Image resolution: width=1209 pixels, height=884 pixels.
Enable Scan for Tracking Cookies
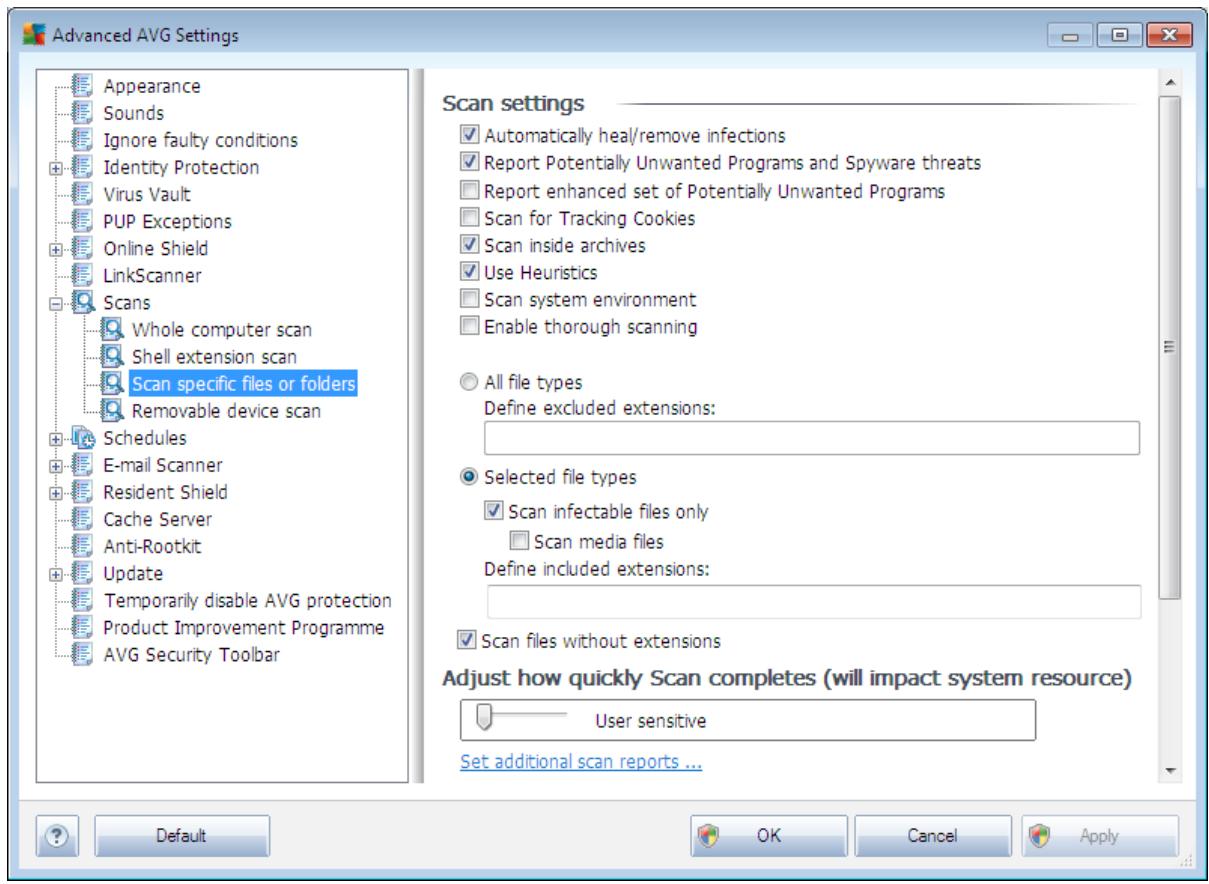pos(469,217)
